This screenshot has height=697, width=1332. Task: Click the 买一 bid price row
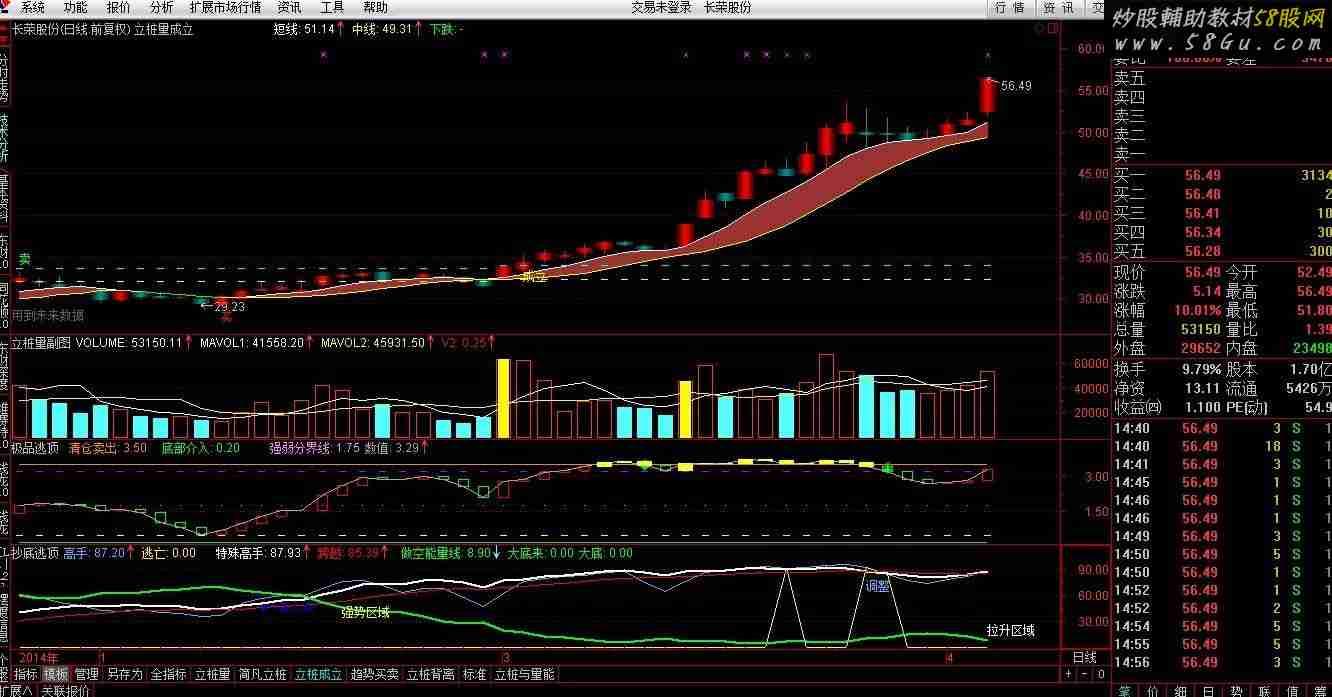1222,175
